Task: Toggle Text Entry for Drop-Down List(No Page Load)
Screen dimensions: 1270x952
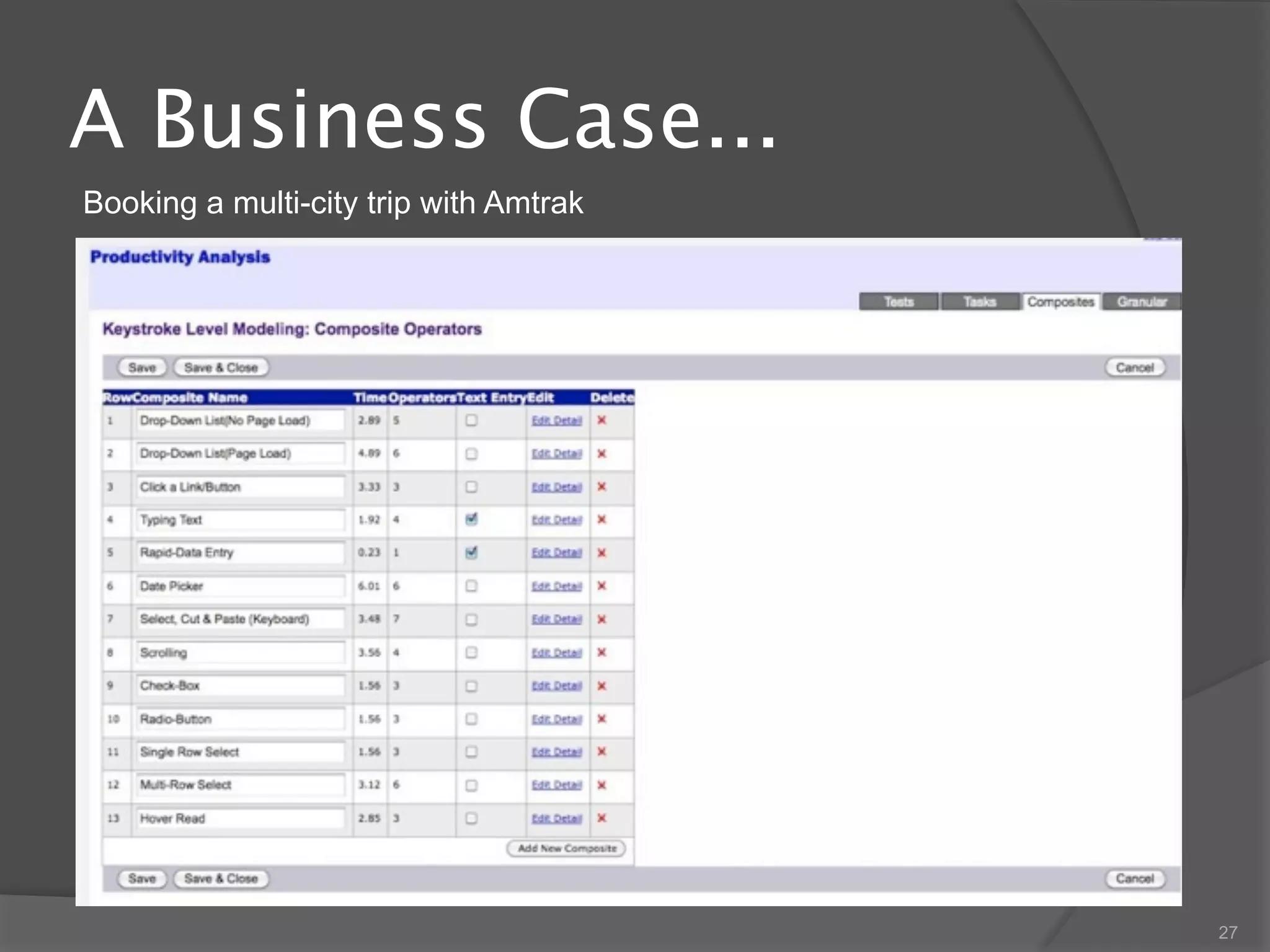Action: click(x=471, y=420)
